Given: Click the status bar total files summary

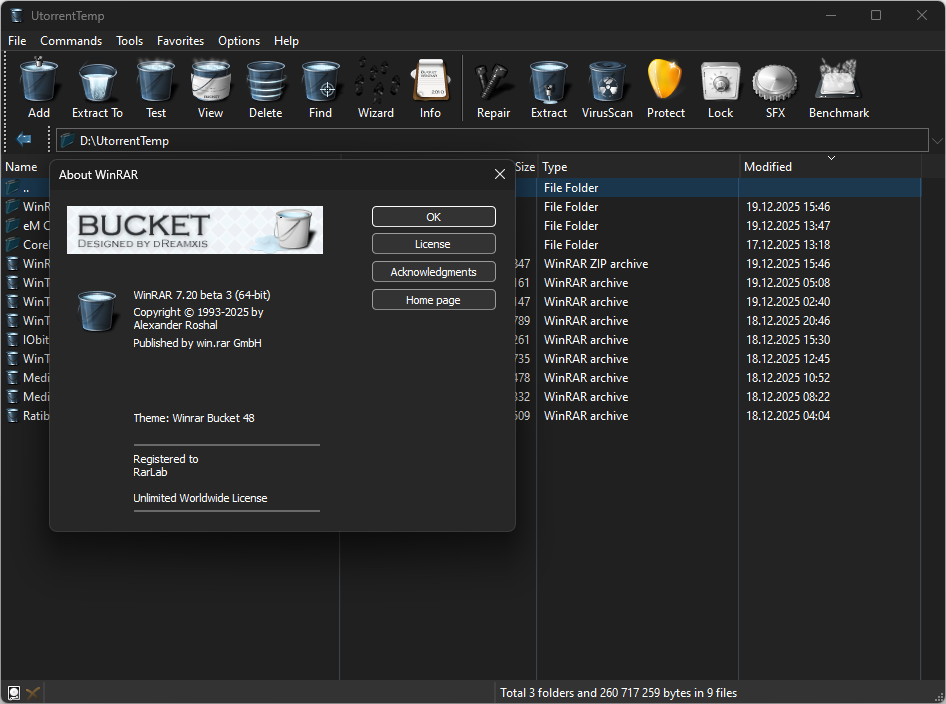Looking at the screenshot, I should pyautogui.click(x=618, y=693).
